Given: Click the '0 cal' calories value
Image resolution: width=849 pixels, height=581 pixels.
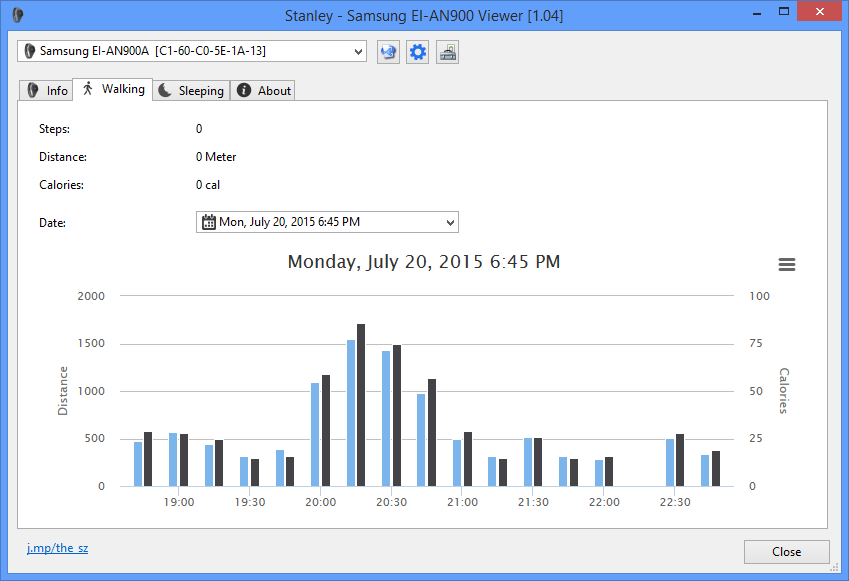Looking at the screenshot, I should (x=207, y=185).
